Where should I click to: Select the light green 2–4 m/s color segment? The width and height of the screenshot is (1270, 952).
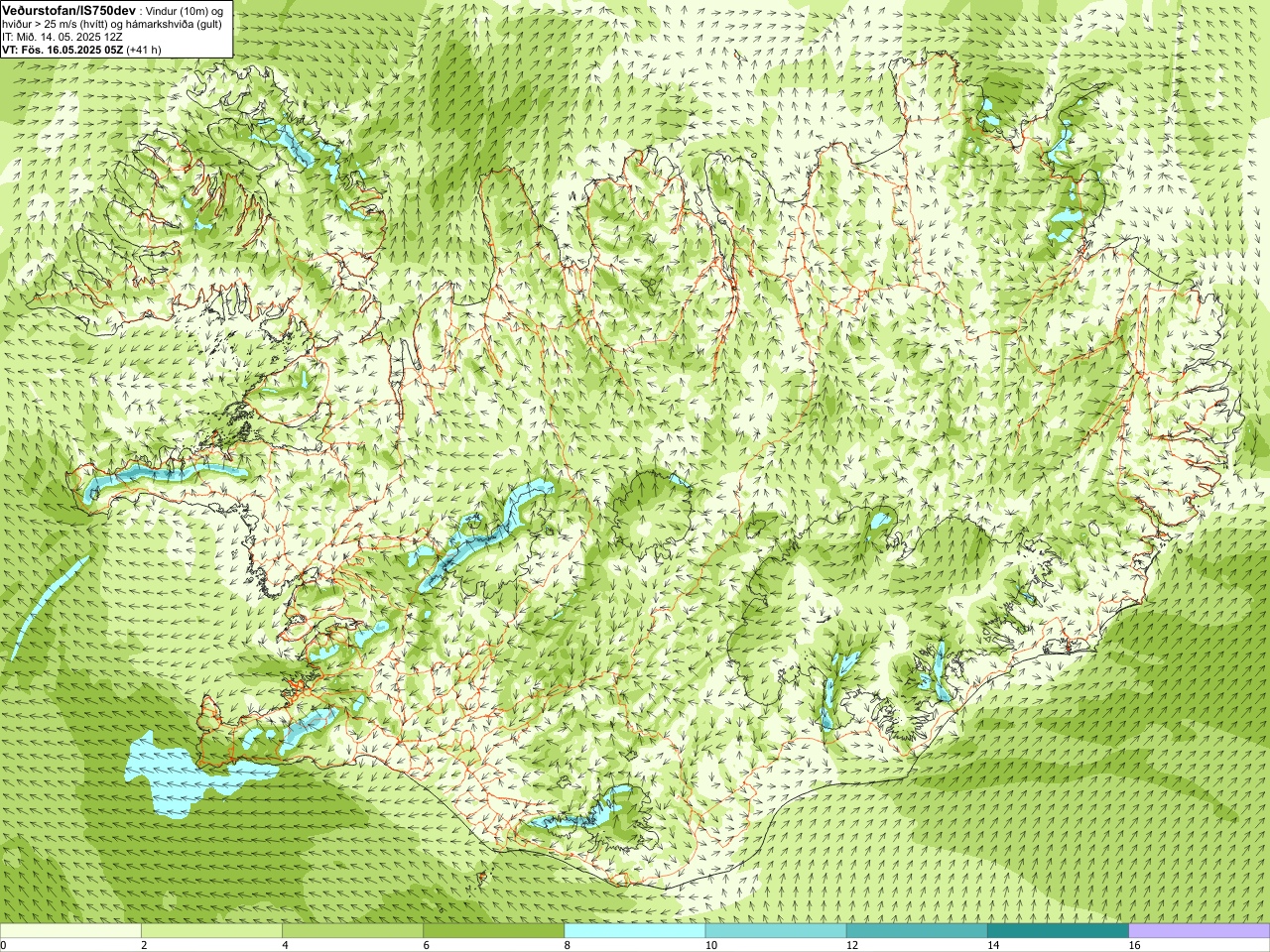(x=211, y=931)
